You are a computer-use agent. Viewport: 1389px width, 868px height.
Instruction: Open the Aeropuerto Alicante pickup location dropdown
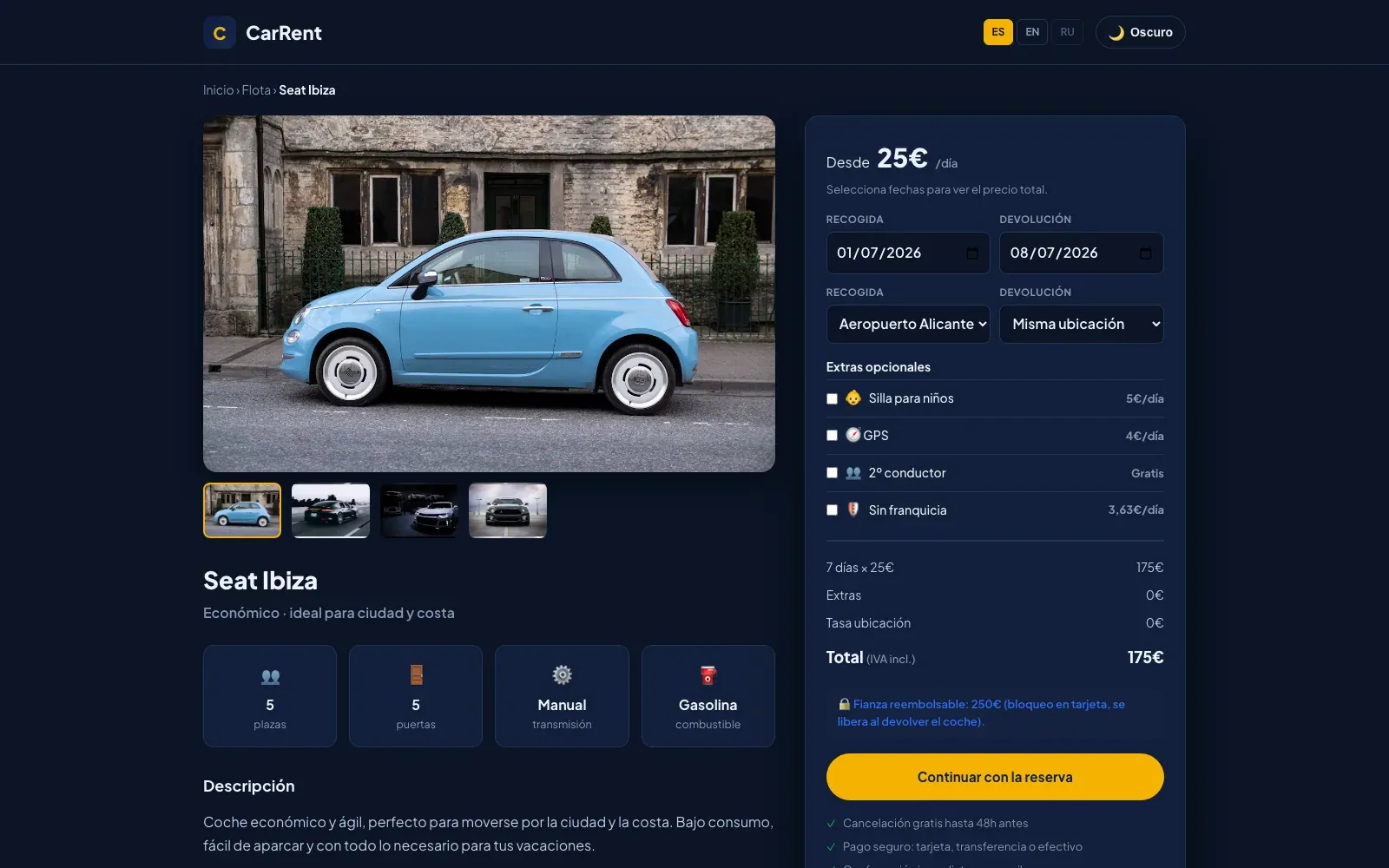pyautogui.click(x=908, y=324)
